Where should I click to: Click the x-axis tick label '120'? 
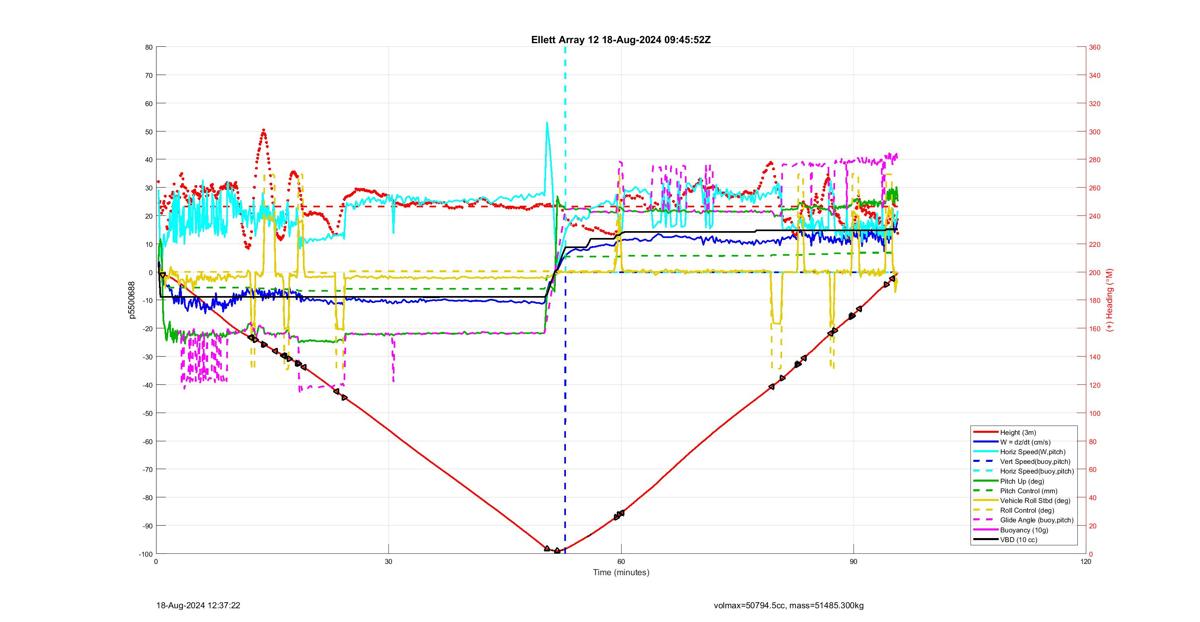tap(1086, 562)
